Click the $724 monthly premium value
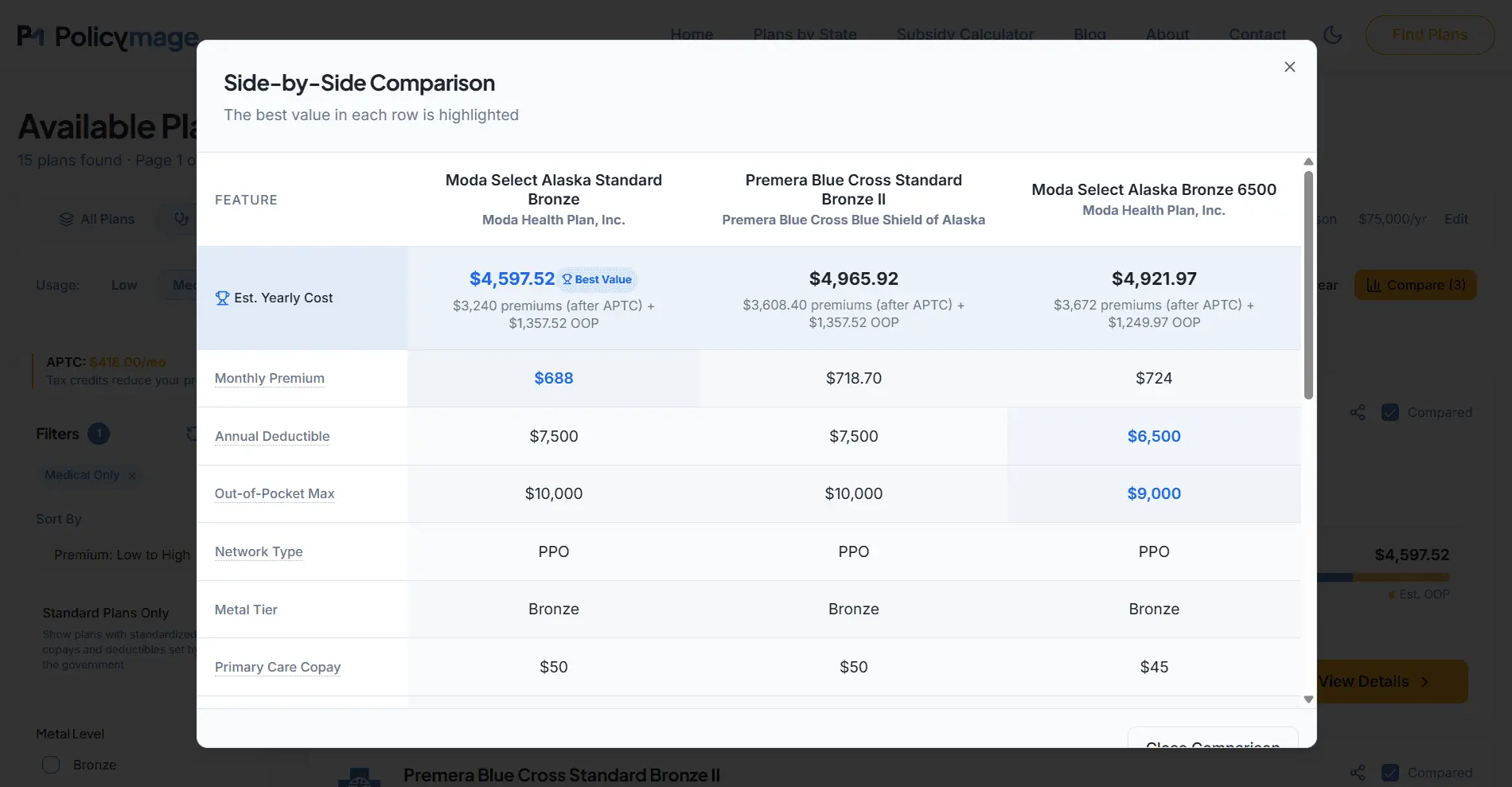1512x787 pixels. pyautogui.click(x=1154, y=378)
